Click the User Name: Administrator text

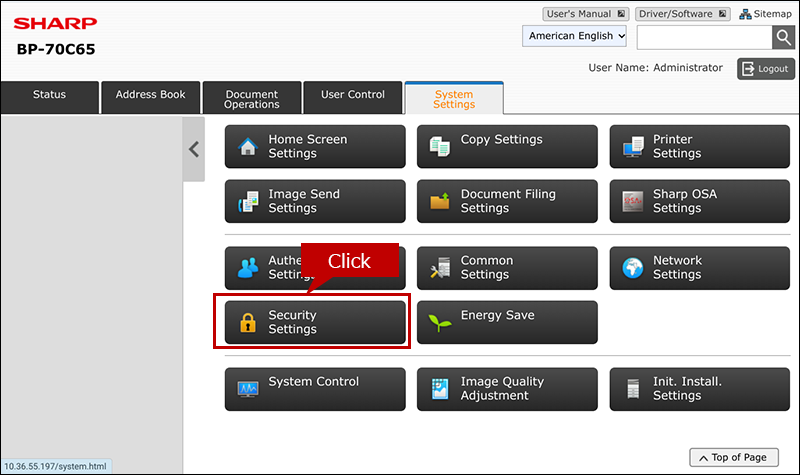pos(655,68)
